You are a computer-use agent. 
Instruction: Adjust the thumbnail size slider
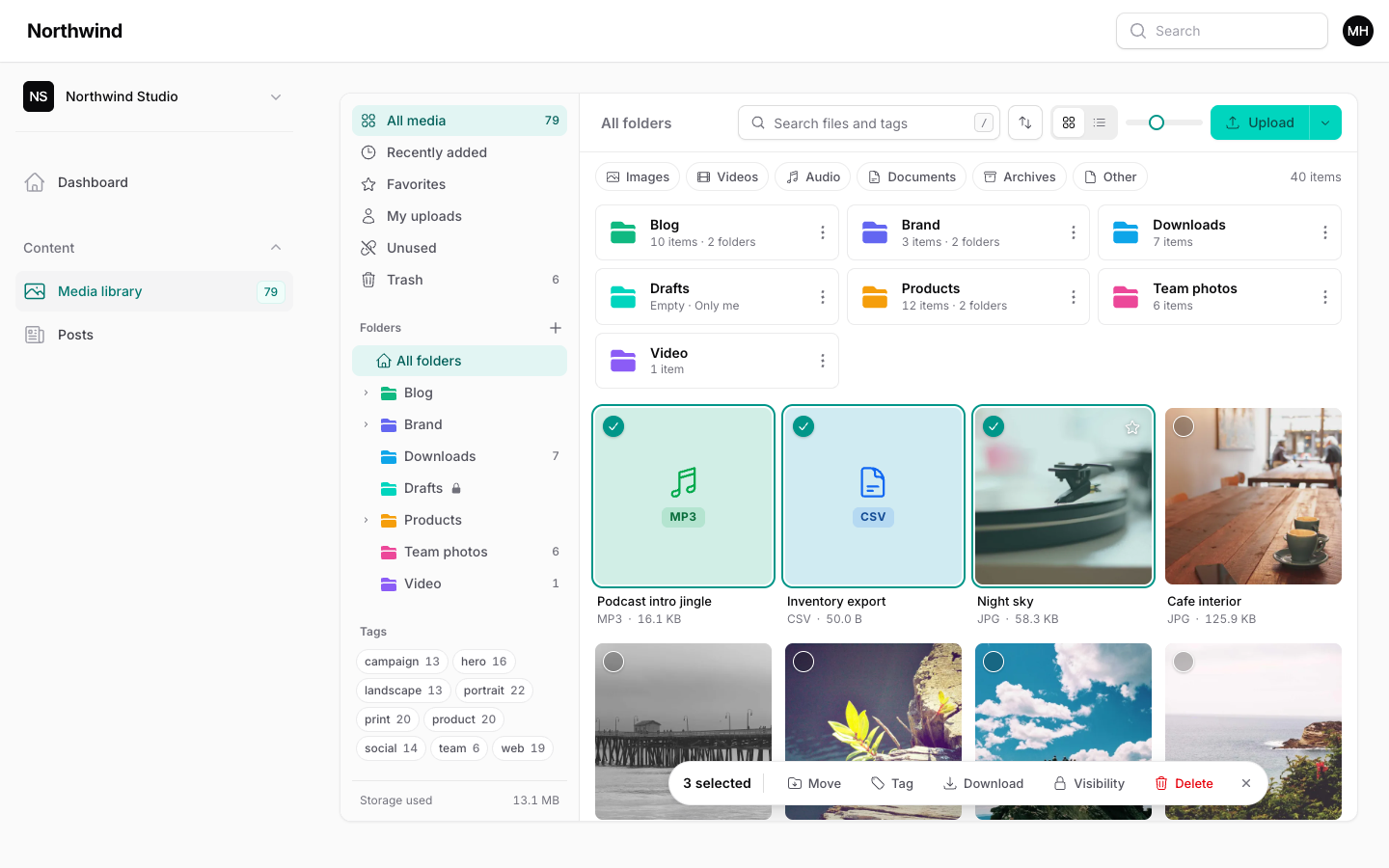(1157, 122)
